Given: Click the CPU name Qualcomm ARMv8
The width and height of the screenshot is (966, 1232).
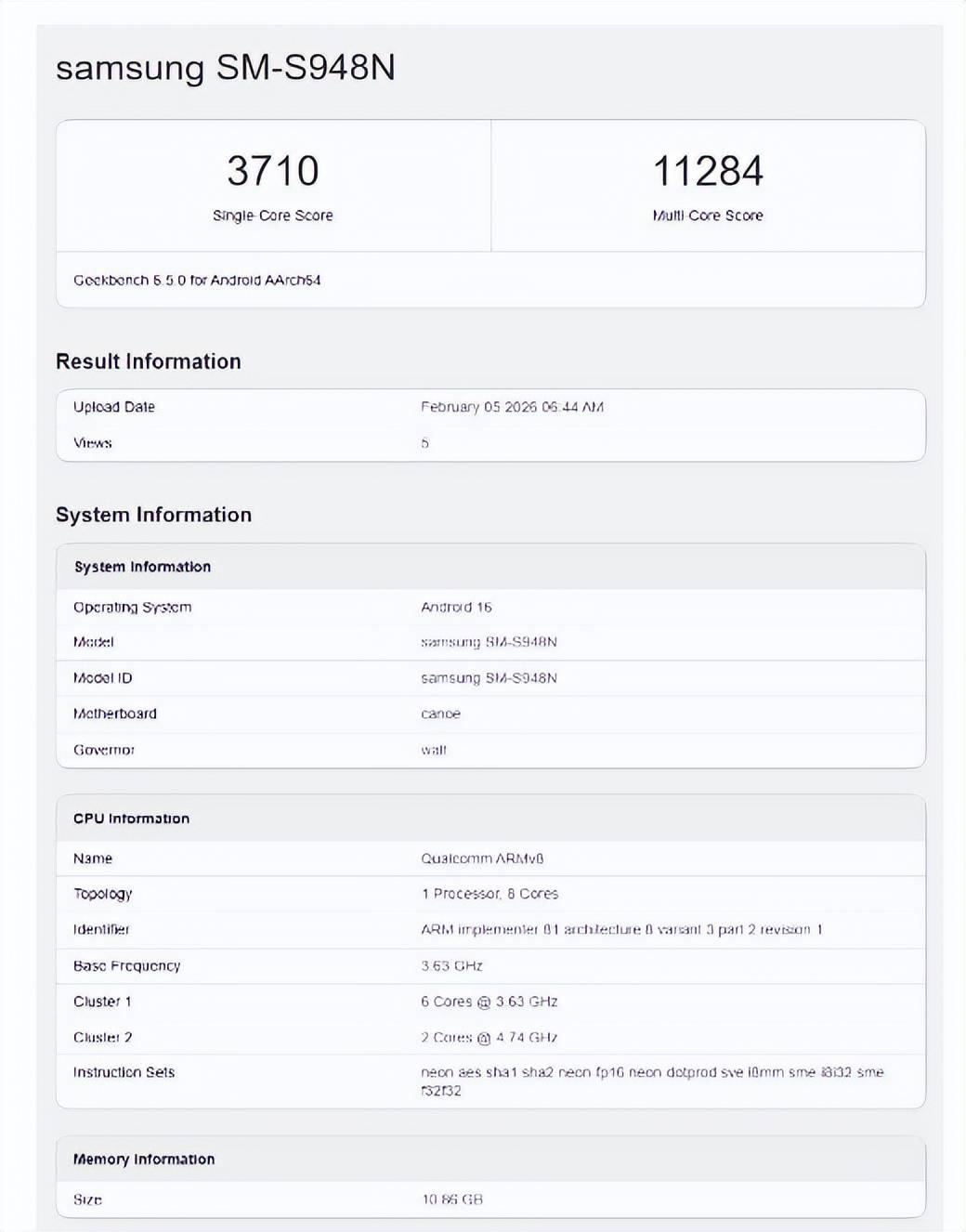Looking at the screenshot, I should [x=482, y=858].
